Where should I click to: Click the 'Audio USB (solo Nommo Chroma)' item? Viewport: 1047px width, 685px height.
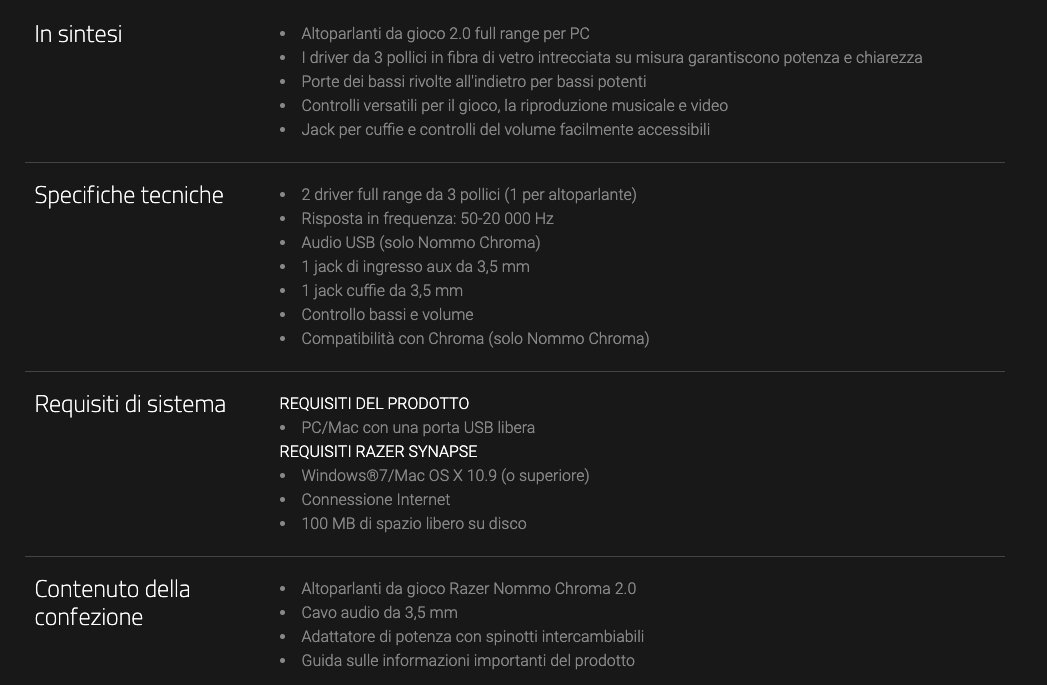coord(421,242)
